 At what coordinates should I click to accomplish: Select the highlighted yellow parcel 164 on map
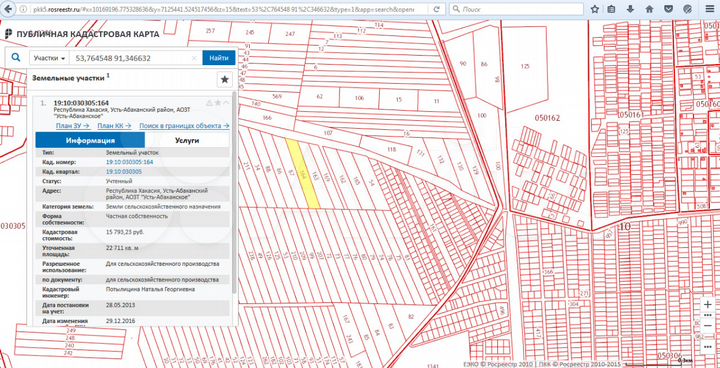(304, 174)
